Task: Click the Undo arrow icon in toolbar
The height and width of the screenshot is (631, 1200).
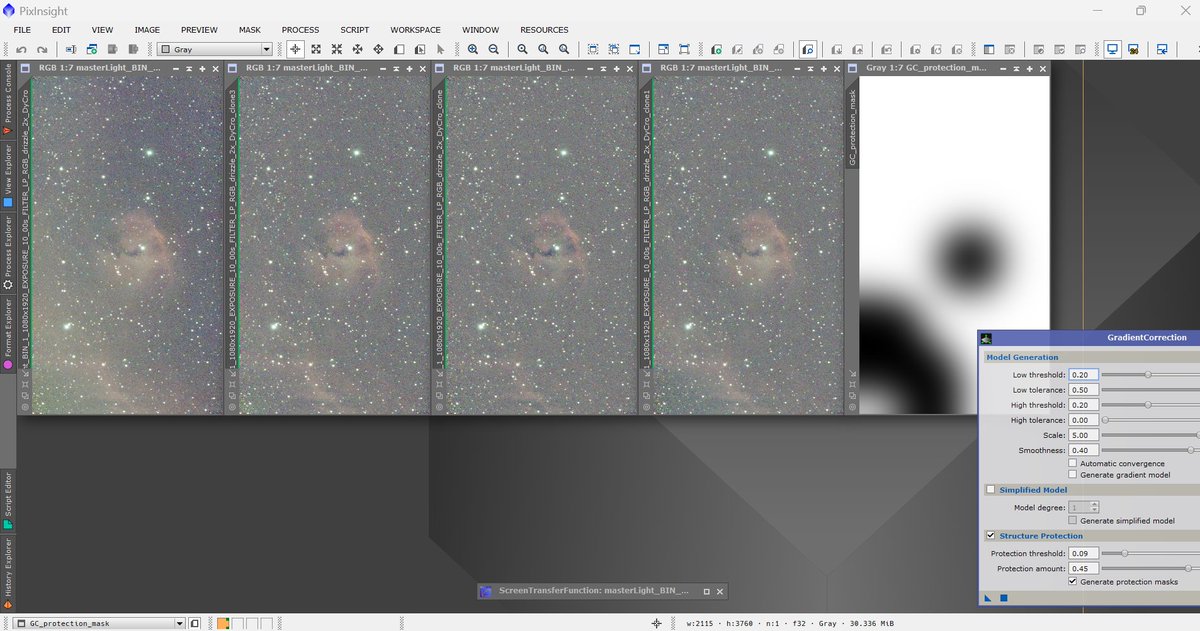Action: [21, 49]
